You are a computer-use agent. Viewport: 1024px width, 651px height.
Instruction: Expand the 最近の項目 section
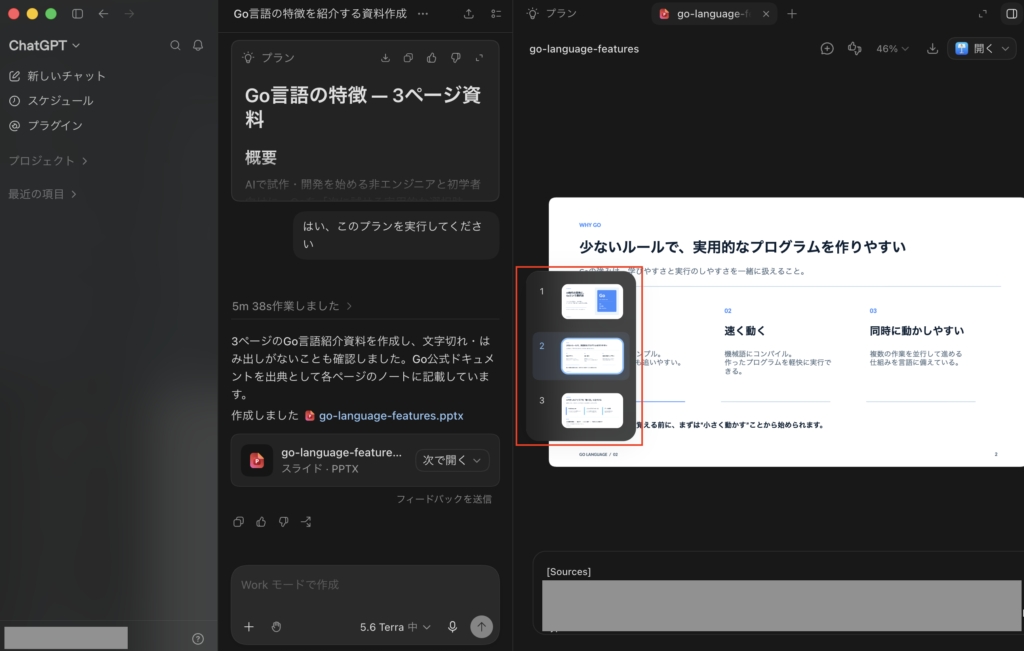tap(42, 194)
